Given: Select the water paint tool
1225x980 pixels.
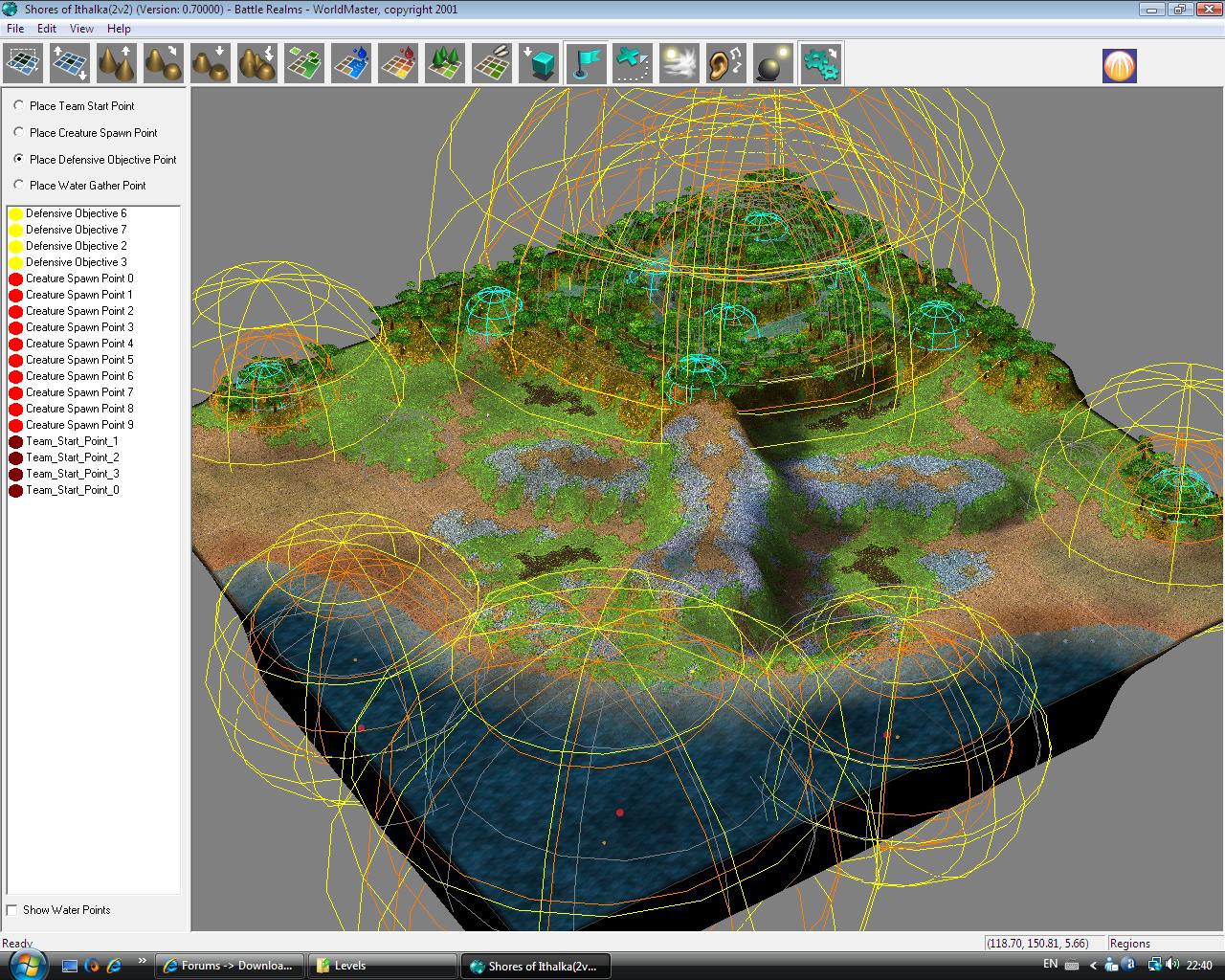Looking at the screenshot, I should coord(351,64).
